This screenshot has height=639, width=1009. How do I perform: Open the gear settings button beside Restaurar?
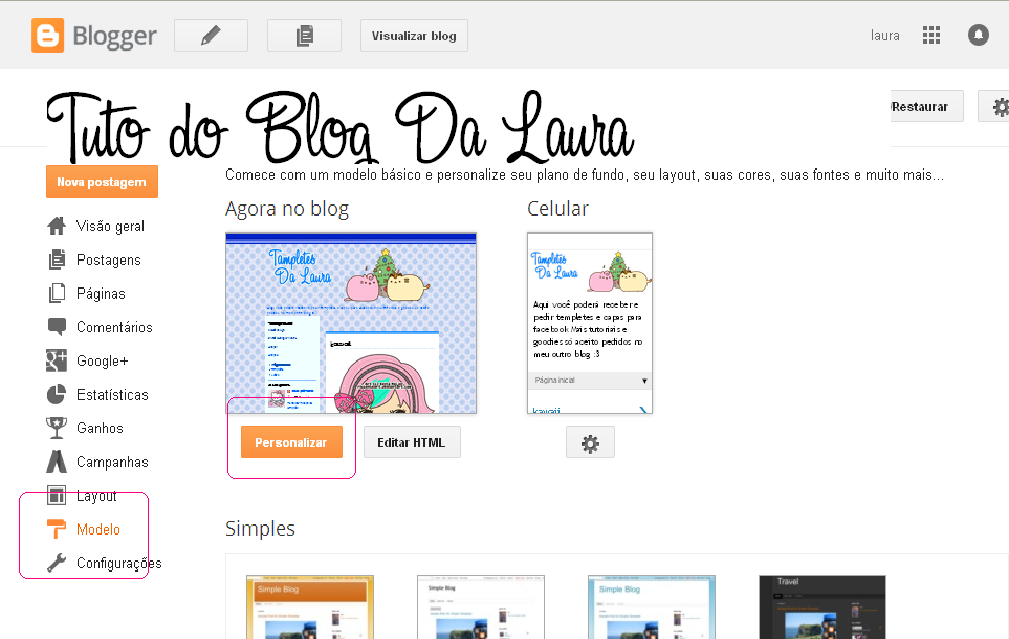[996, 106]
